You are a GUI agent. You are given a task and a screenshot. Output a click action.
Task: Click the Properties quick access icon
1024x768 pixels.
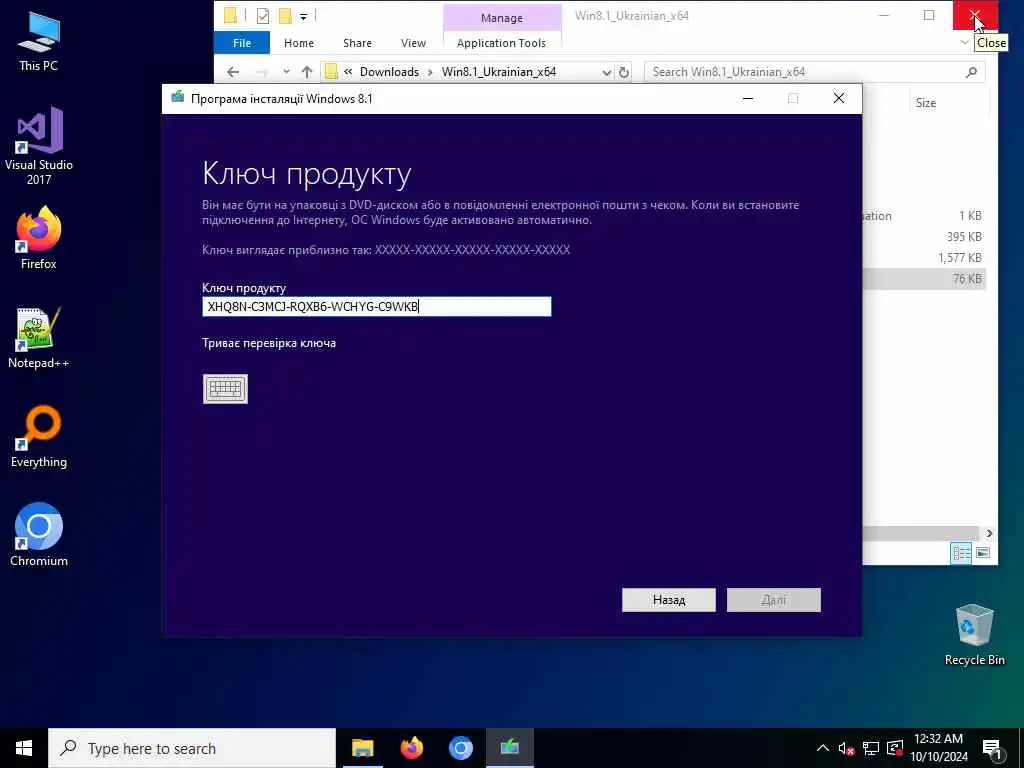(263, 16)
